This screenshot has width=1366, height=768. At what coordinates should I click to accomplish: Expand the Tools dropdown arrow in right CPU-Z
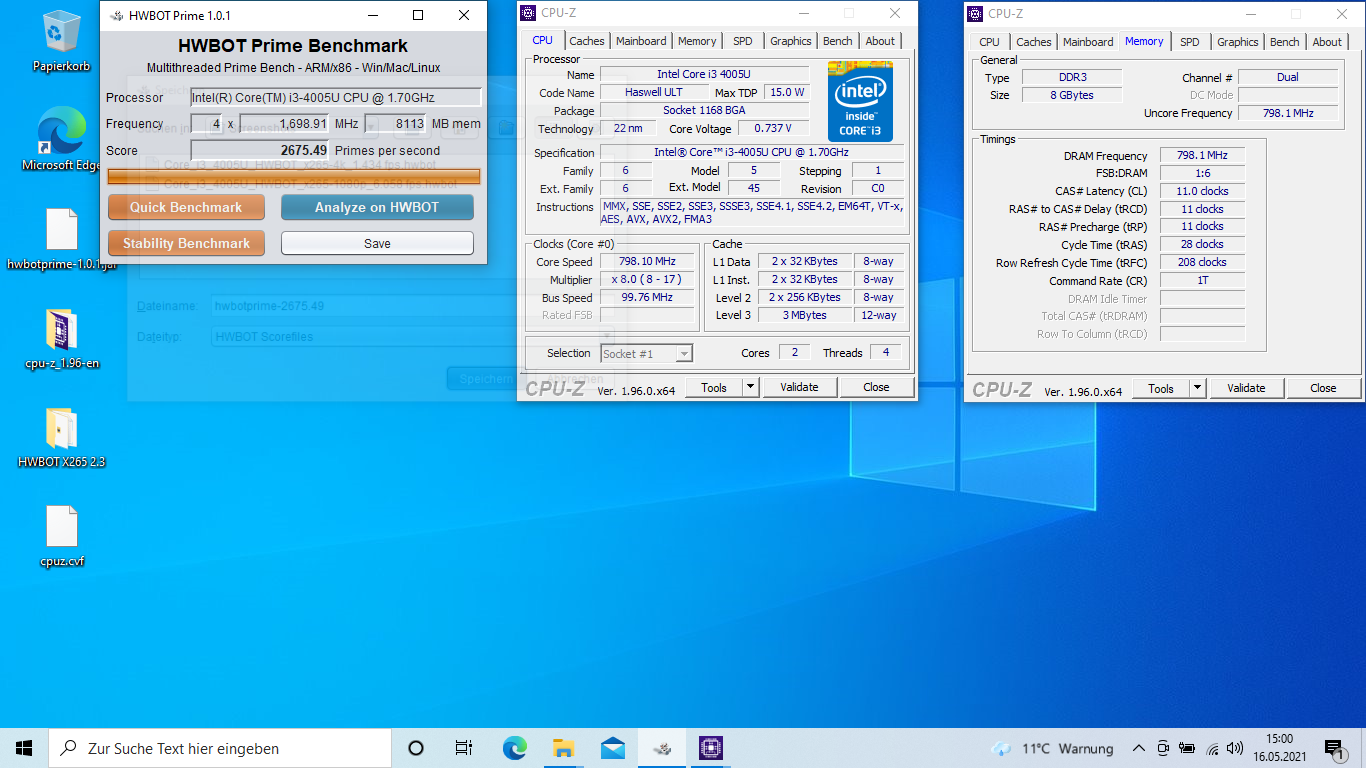click(x=1198, y=388)
